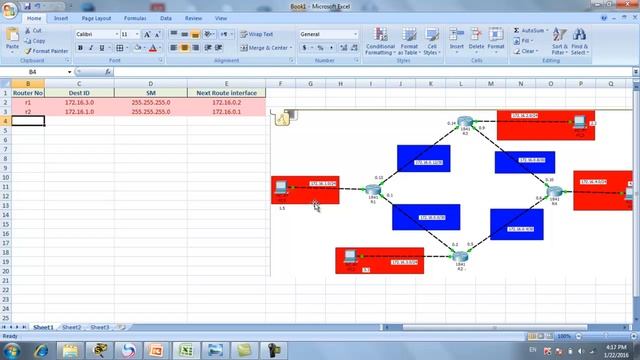
Task: Open the Insert ribbon tab
Action: coord(61,18)
